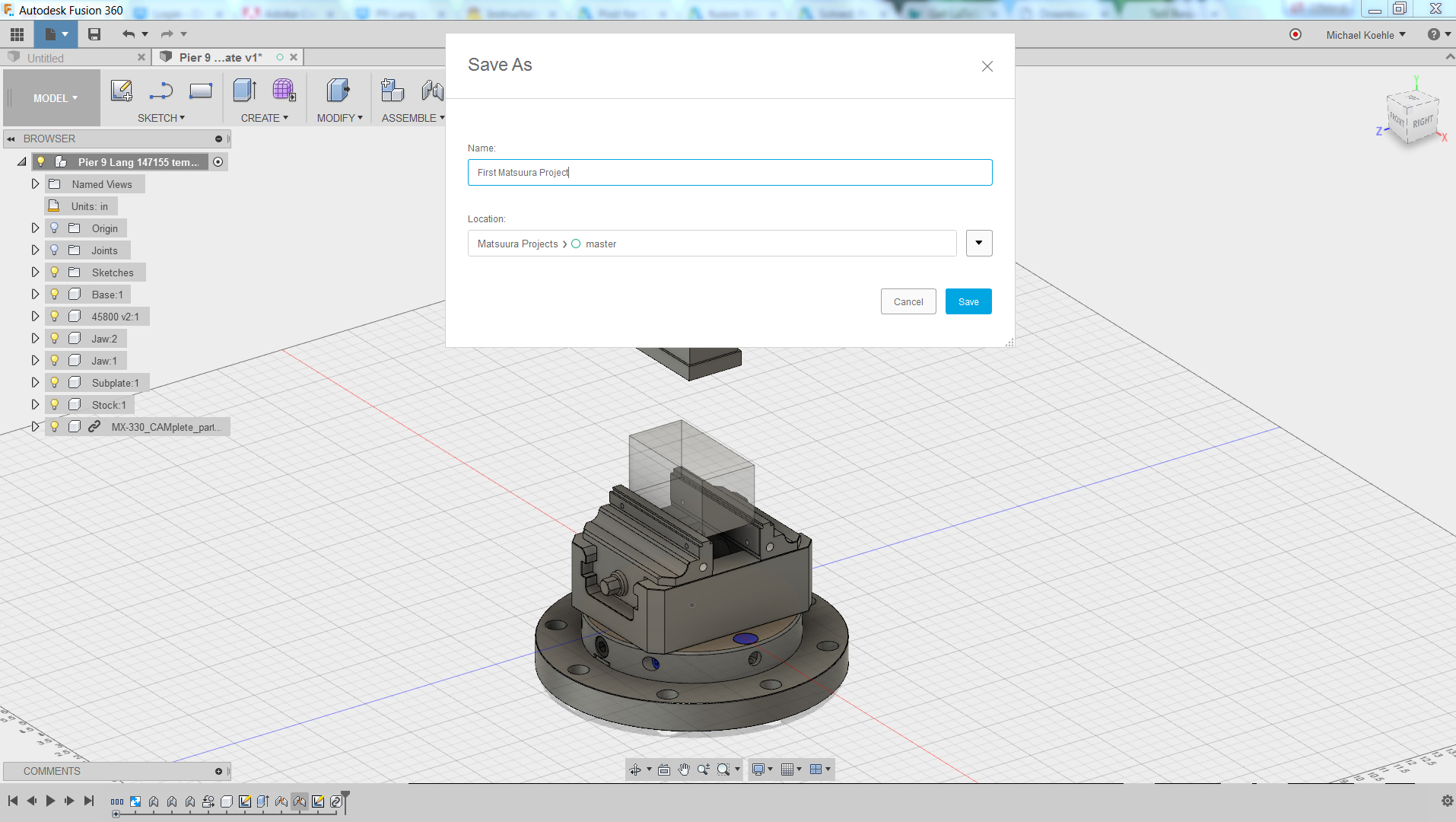Open the MODIFY menu

(340, 118)
